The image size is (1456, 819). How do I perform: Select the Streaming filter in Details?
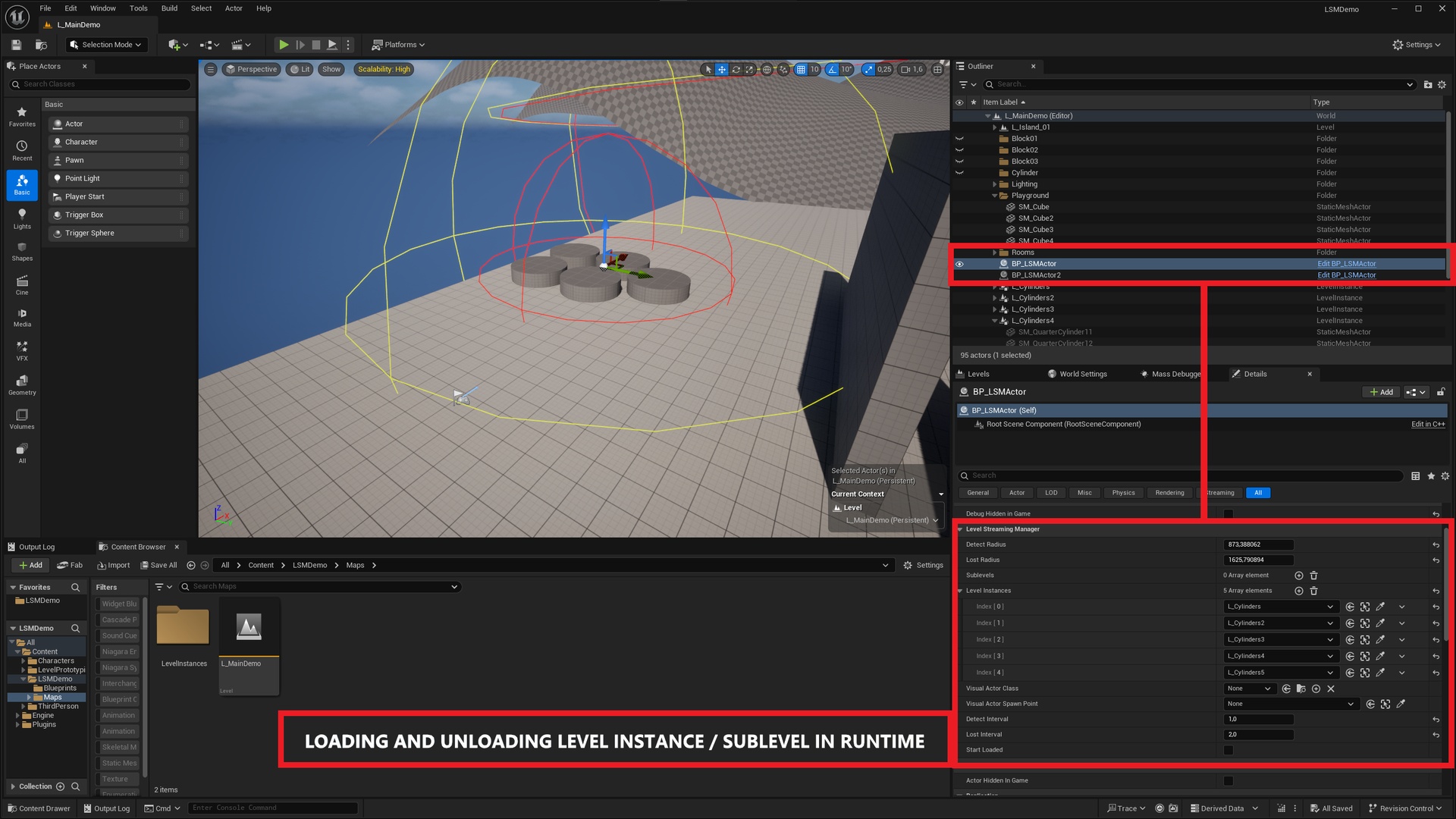point(1219,493)
